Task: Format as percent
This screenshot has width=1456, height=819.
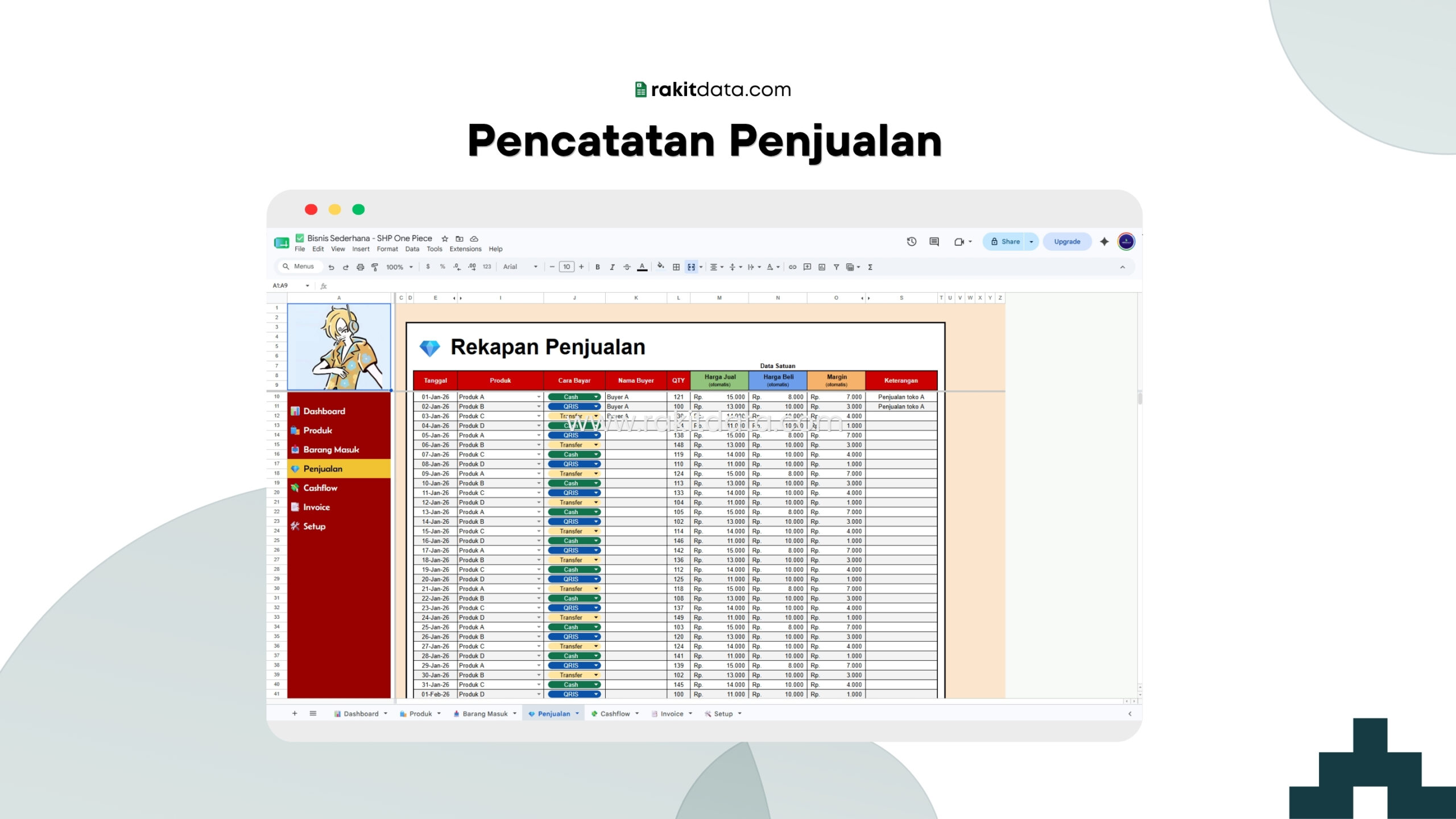Action: (x=442, y=267)
